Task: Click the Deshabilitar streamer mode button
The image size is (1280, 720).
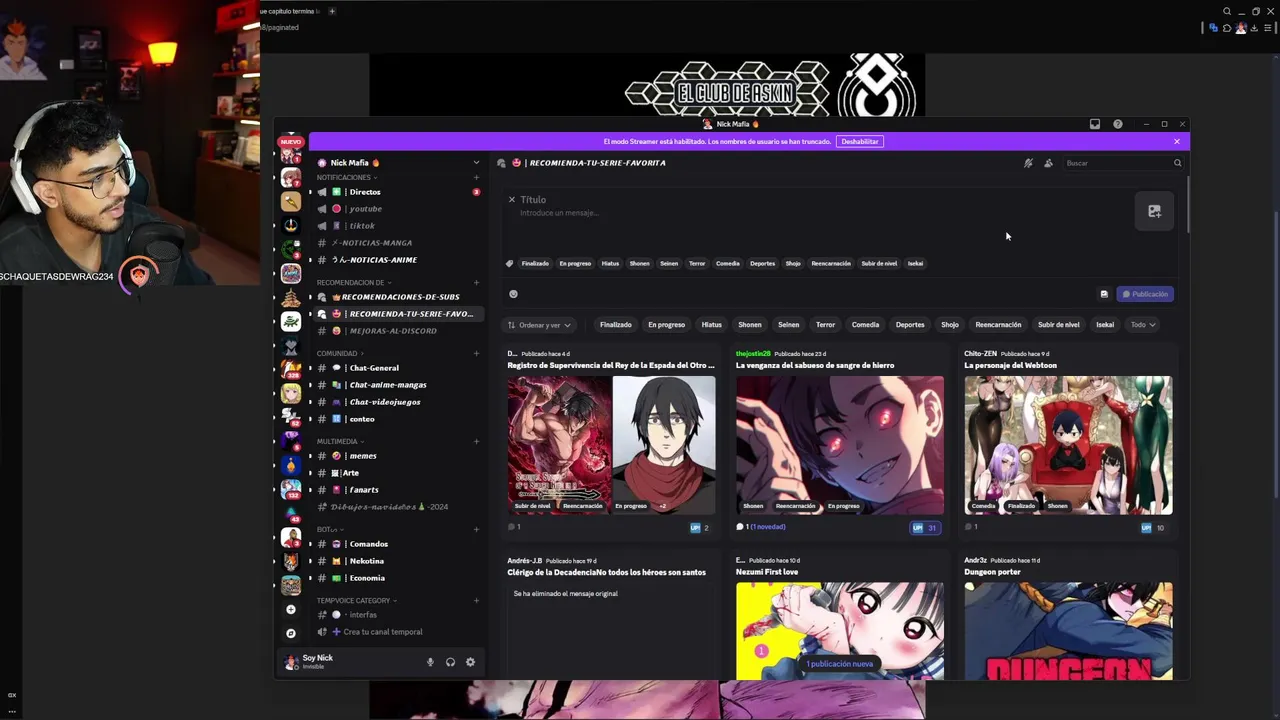Action: [860, 141]
